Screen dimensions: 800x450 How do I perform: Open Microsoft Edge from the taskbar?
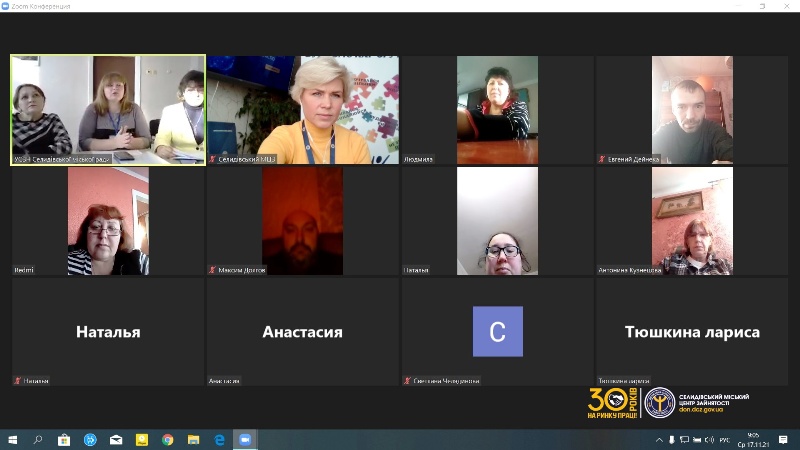point(219,440)
